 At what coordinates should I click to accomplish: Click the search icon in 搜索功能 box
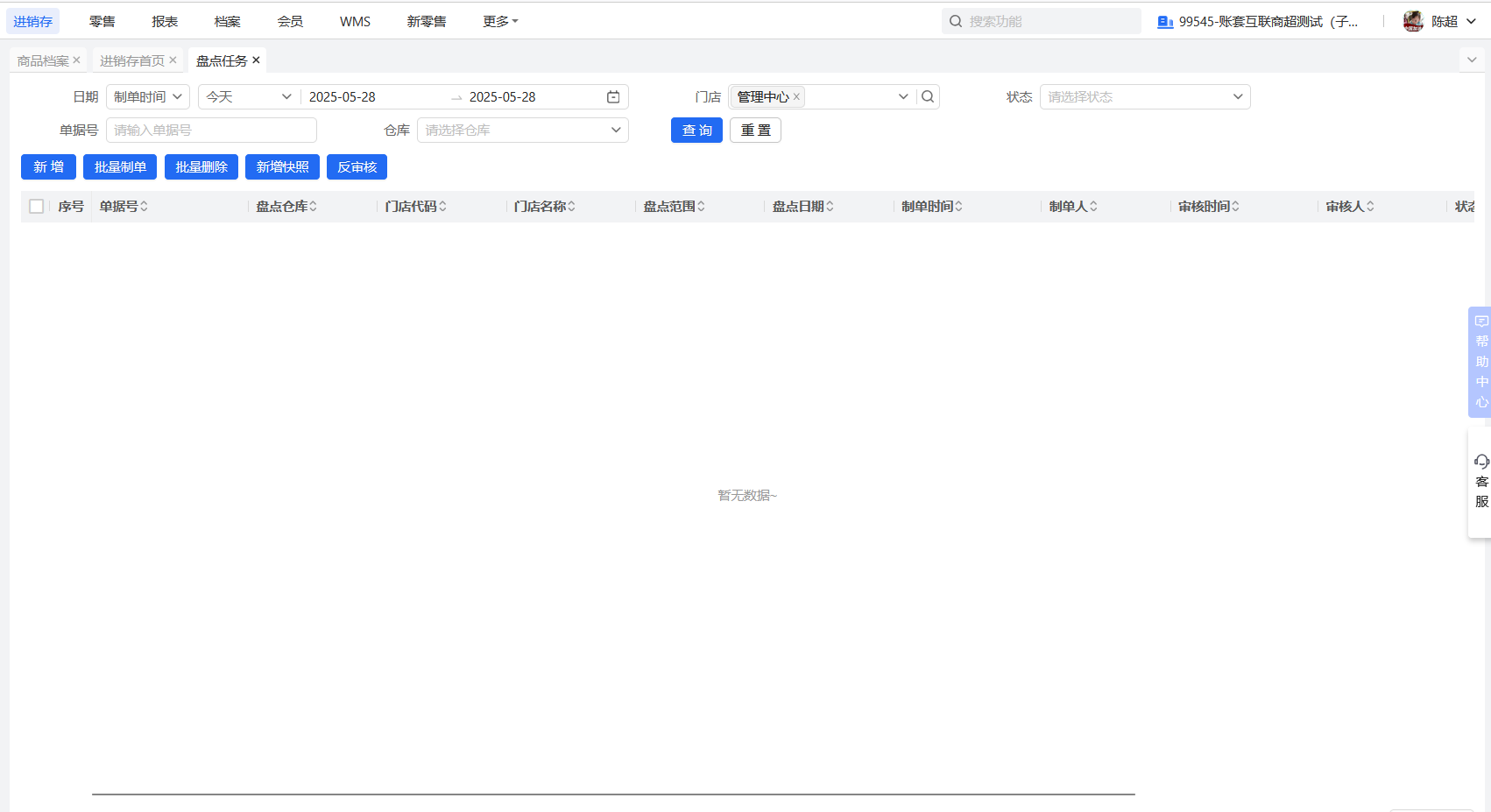(956, 21)
